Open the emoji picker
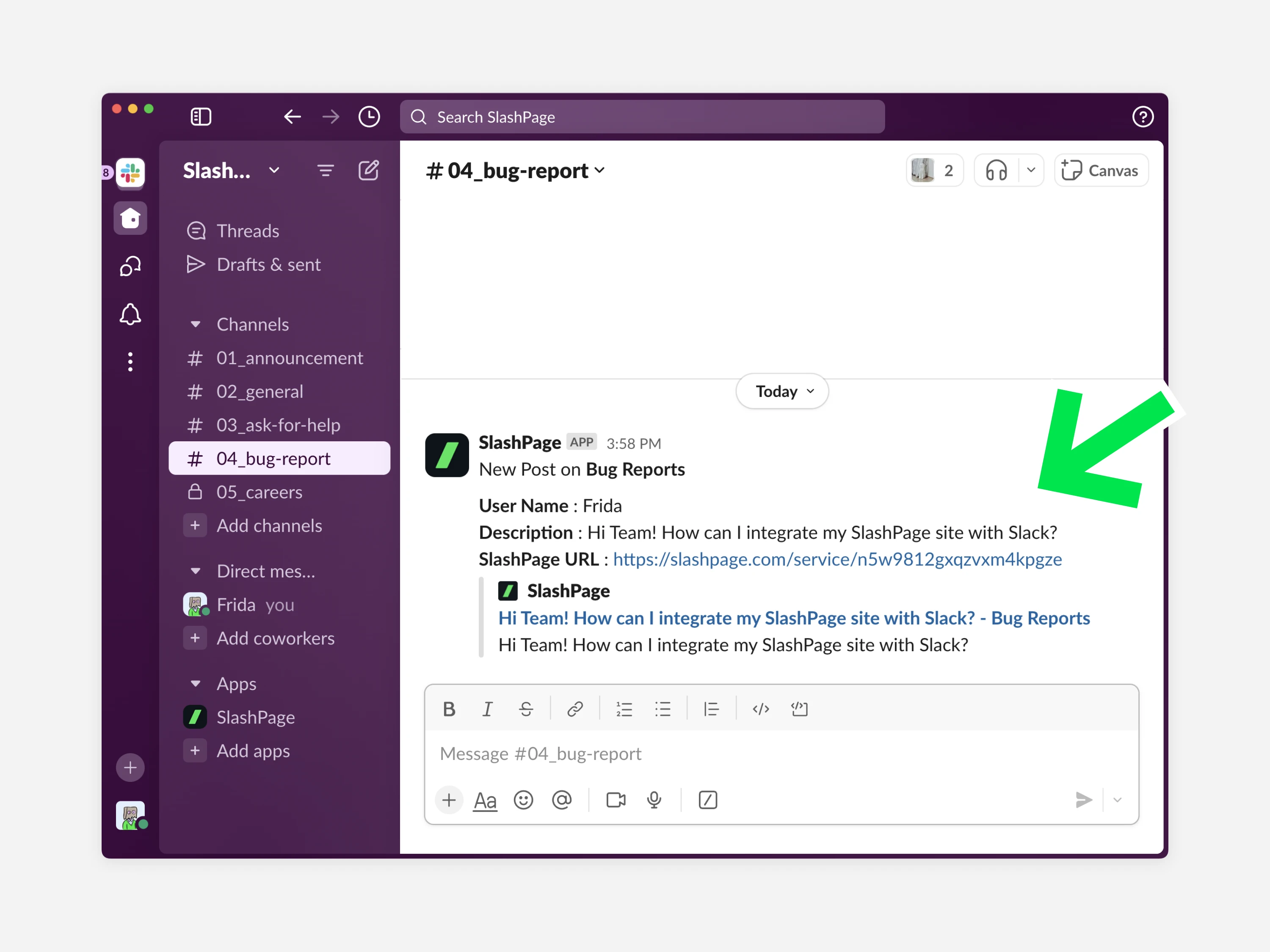This screenshot has height=952, width=1270. [523, 799]
